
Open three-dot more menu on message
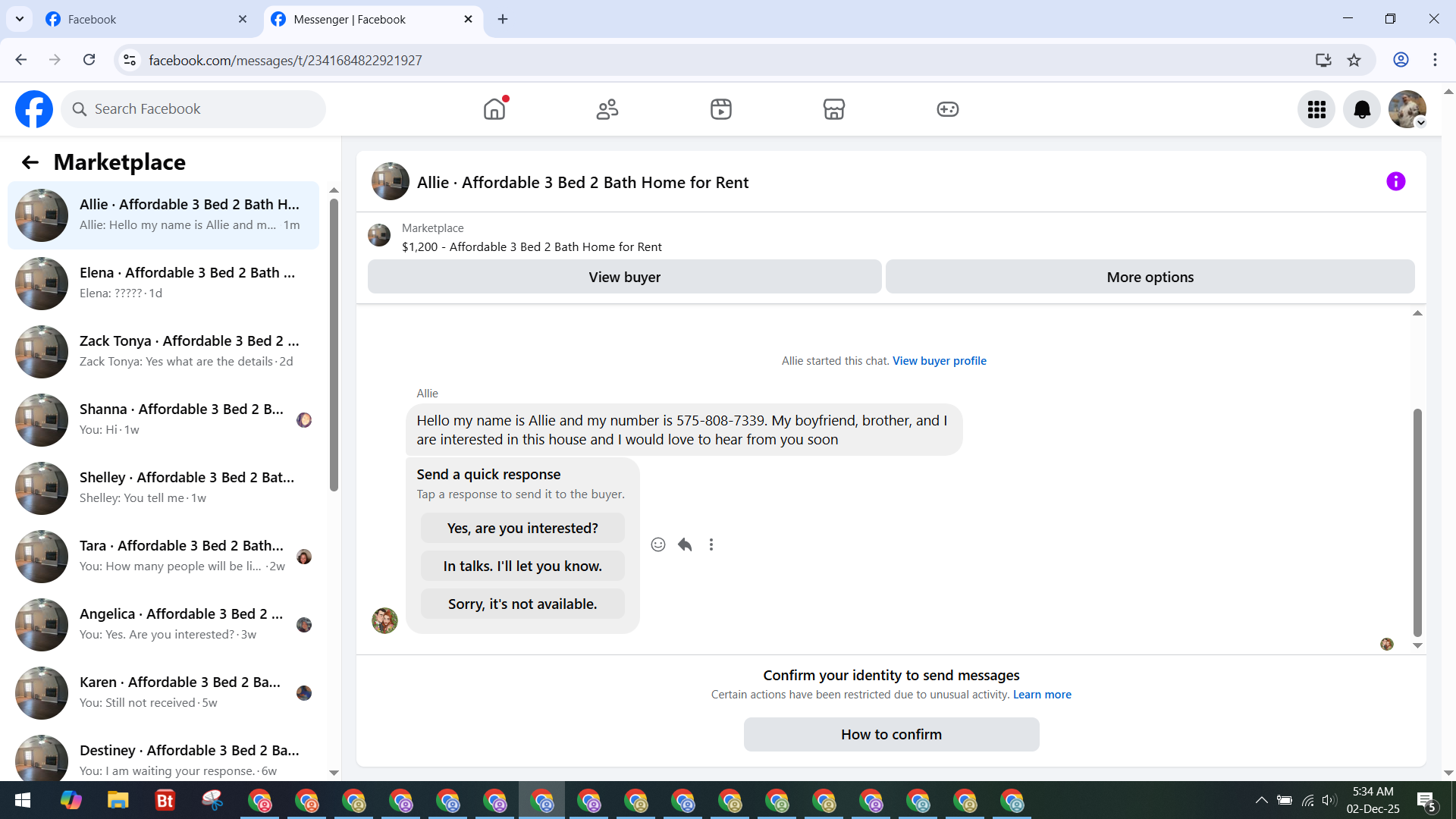click(711, 544)
